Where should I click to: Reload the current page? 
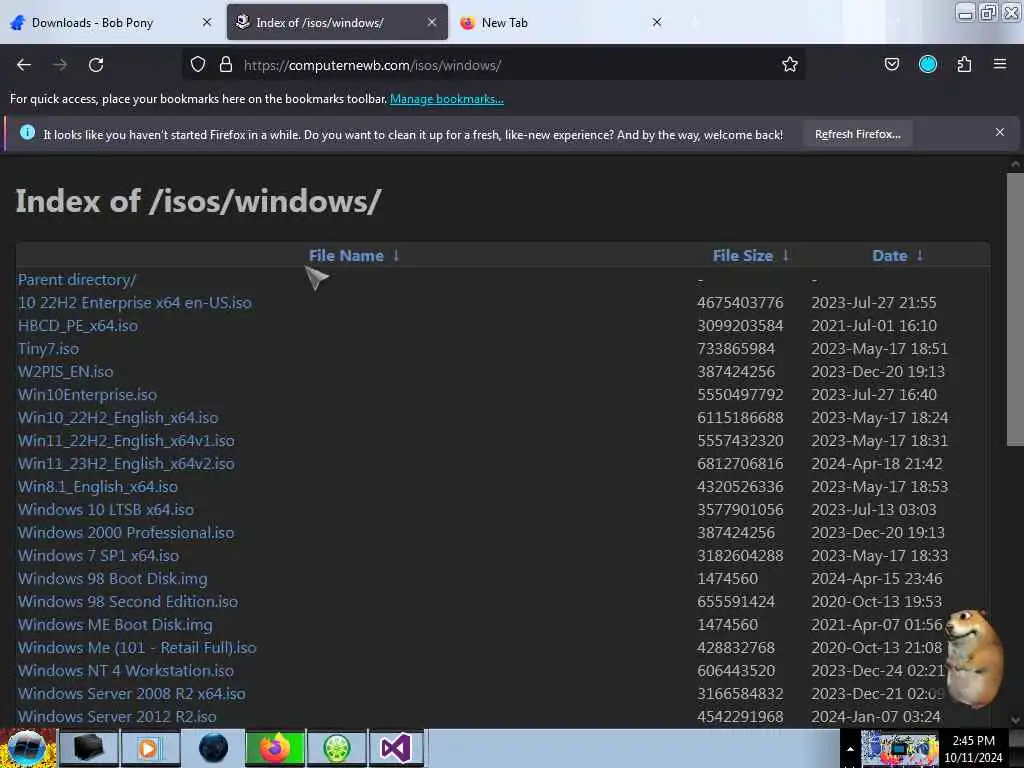96,65
